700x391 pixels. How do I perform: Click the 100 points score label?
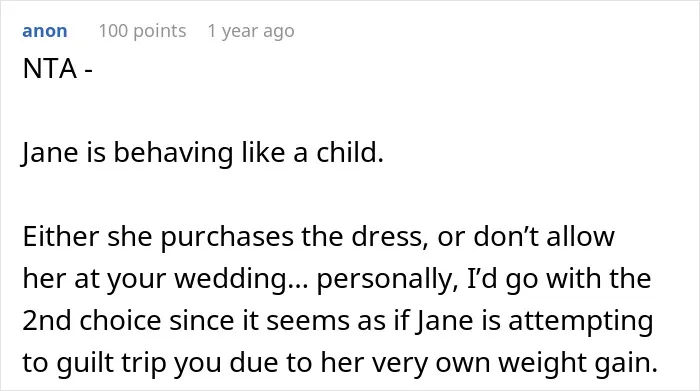pos(142,31)
